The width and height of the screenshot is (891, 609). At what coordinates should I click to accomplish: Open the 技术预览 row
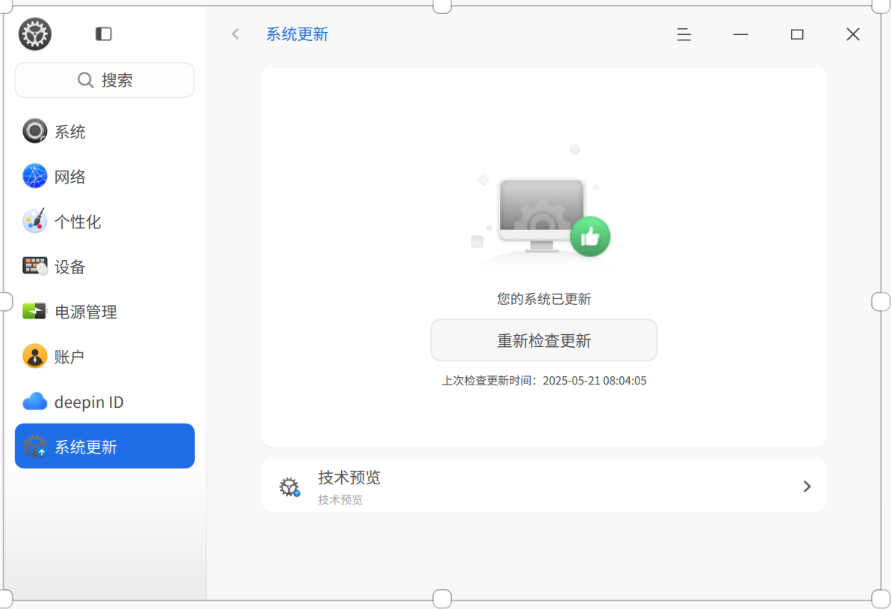[544, 486]
